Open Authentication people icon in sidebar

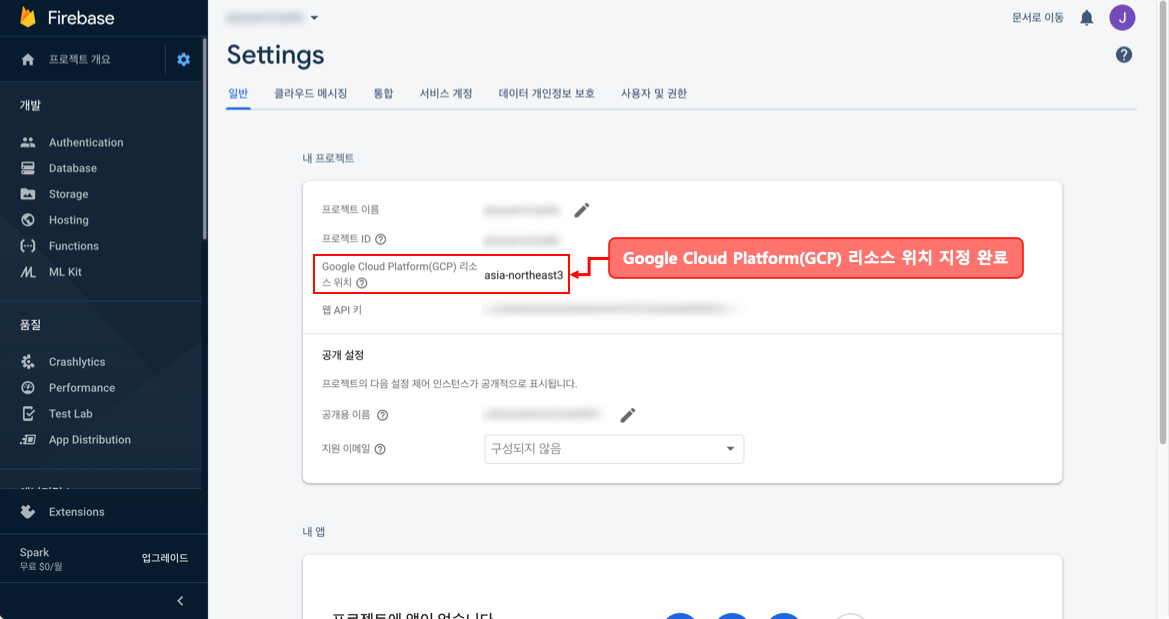tap(28, 142)
